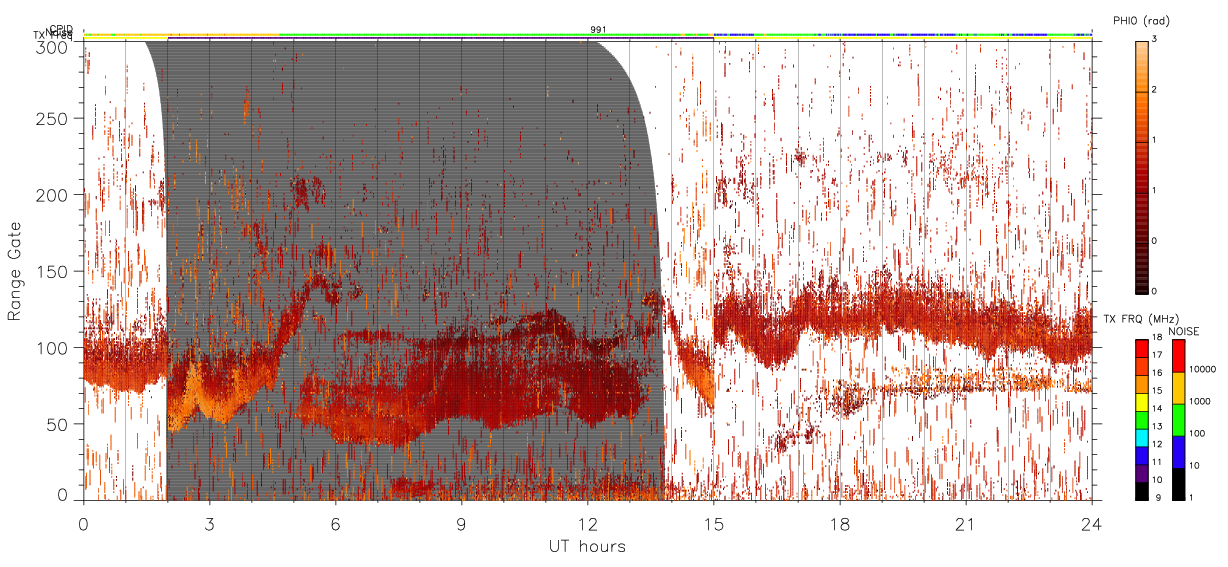The height and width of the screenshot is (567, 1228).
Task: Click the '100' value on NOISE legend
Action: [x=1197, y=433]
